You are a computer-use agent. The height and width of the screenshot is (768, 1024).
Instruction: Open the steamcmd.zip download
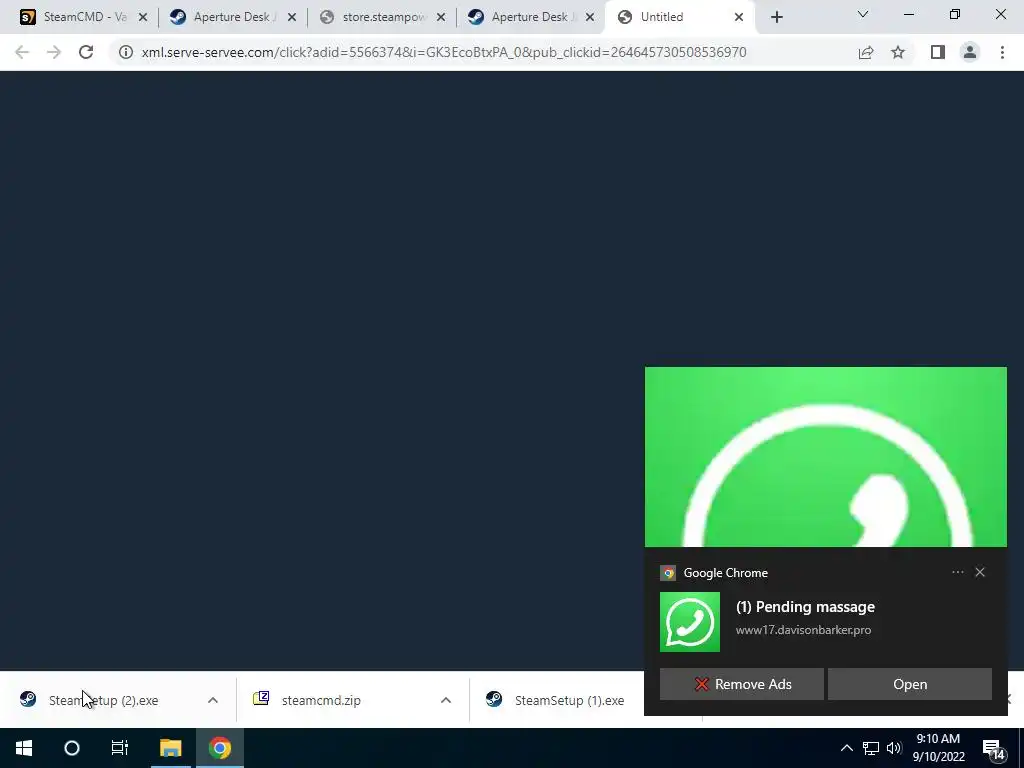(321, 700)
